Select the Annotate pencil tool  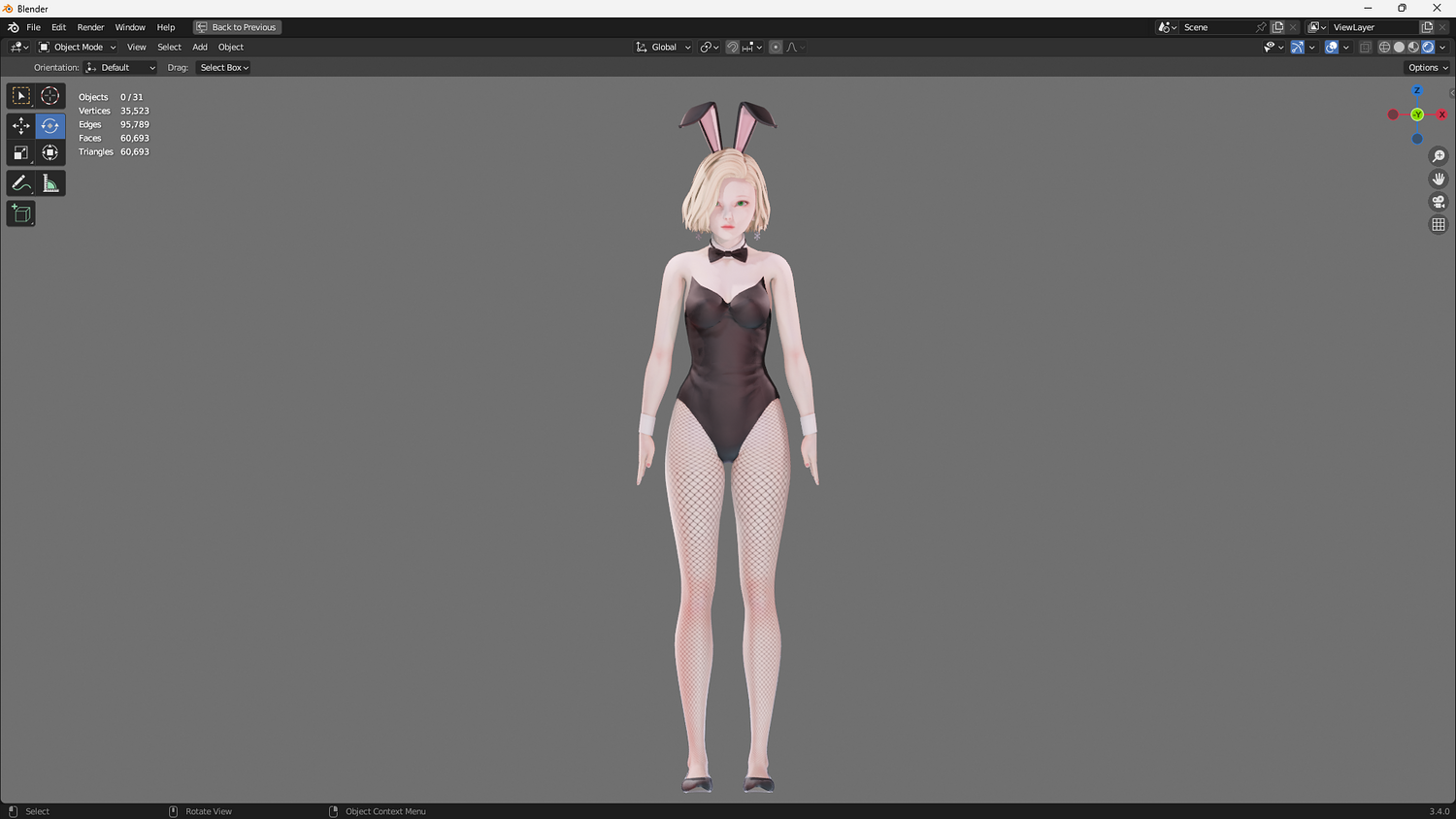pos(21,183)
